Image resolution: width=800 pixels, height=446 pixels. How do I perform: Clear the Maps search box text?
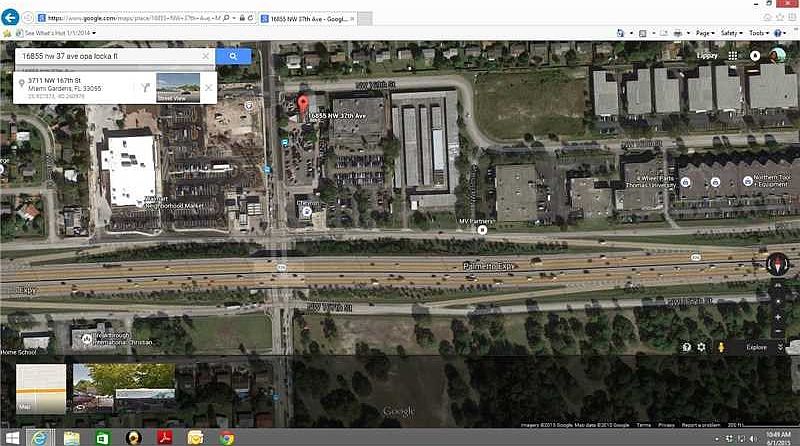pos(206,56)
